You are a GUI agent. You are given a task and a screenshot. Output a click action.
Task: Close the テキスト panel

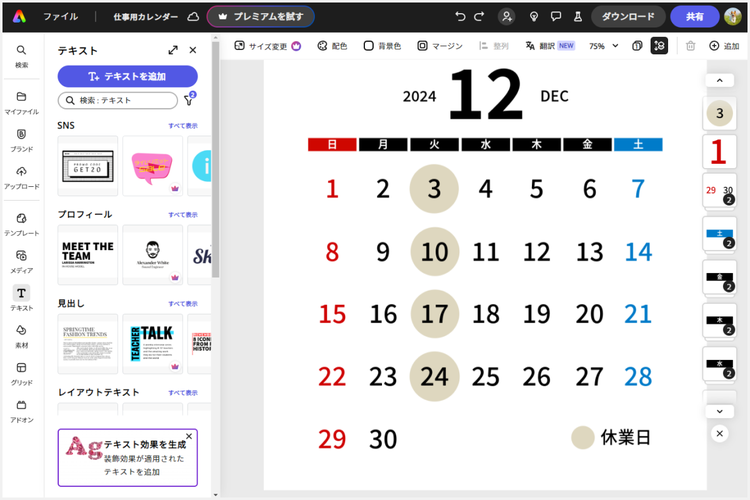coord(193,50)
